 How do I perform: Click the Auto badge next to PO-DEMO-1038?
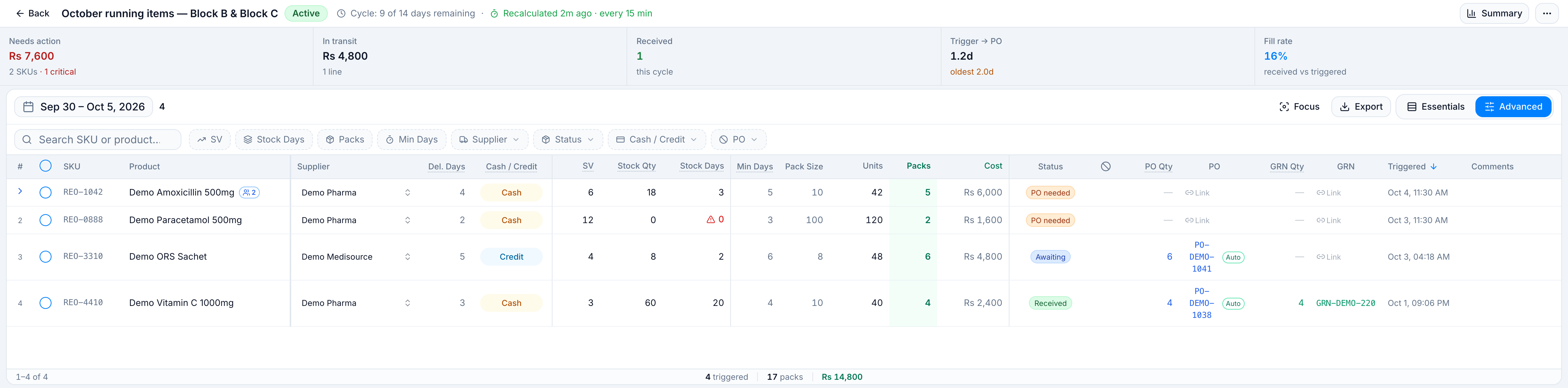(x=1233, y=303)
